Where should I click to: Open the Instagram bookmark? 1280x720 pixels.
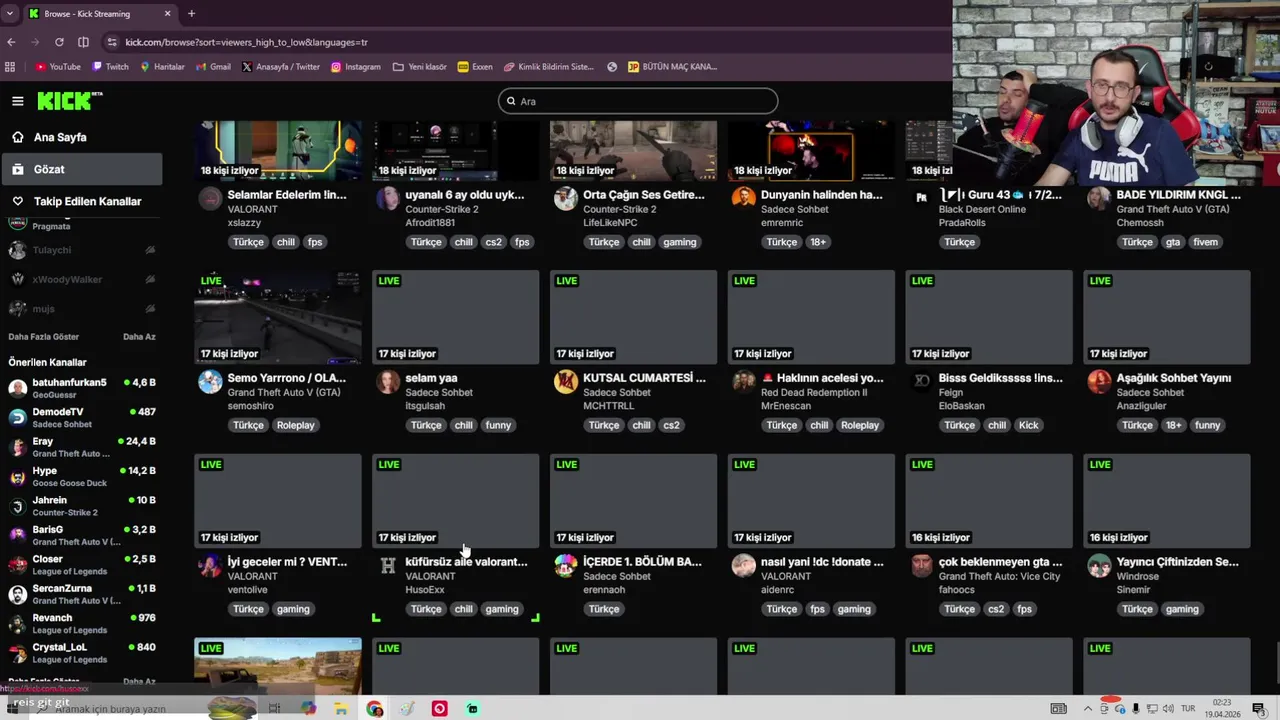356,67
